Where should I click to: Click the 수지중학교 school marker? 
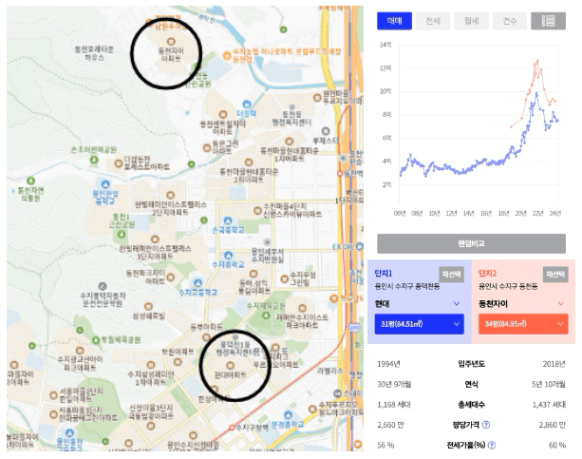click(228, 256)
